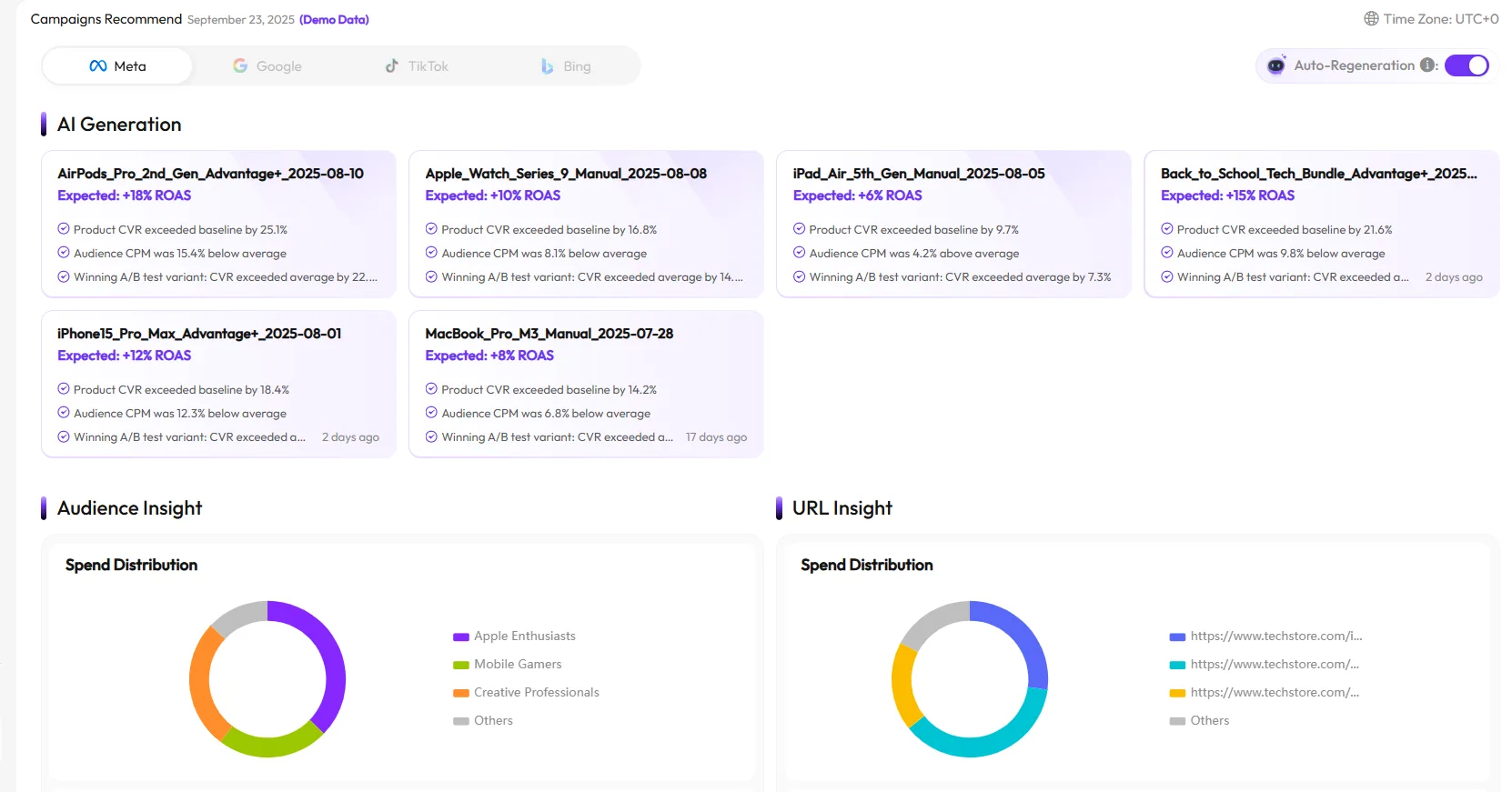The width and height of the screenshot is (1512, 792).
Task: Click check icon beside CPM 9.8% below average
Action: (x=1167, y=253)
